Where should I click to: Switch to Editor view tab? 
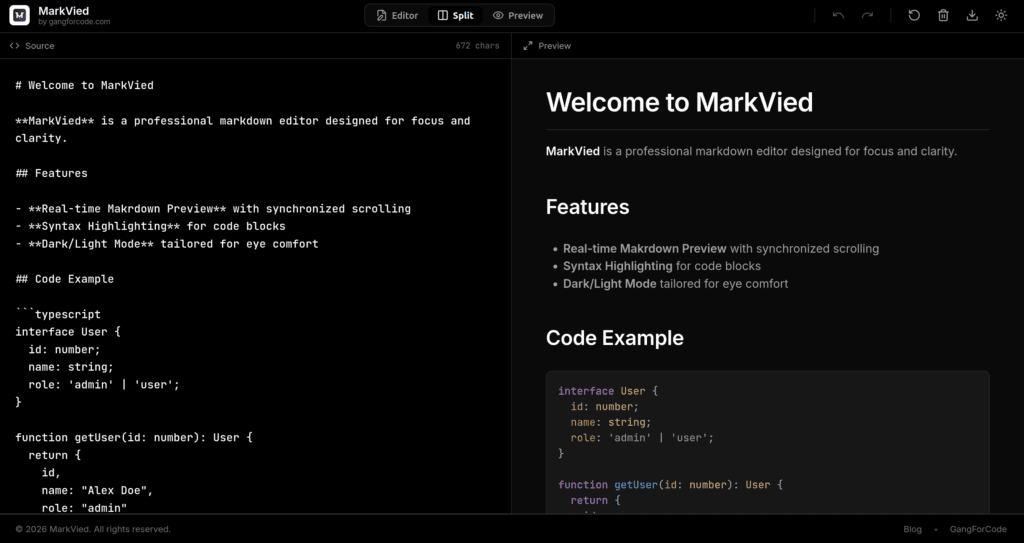point(397,15)
